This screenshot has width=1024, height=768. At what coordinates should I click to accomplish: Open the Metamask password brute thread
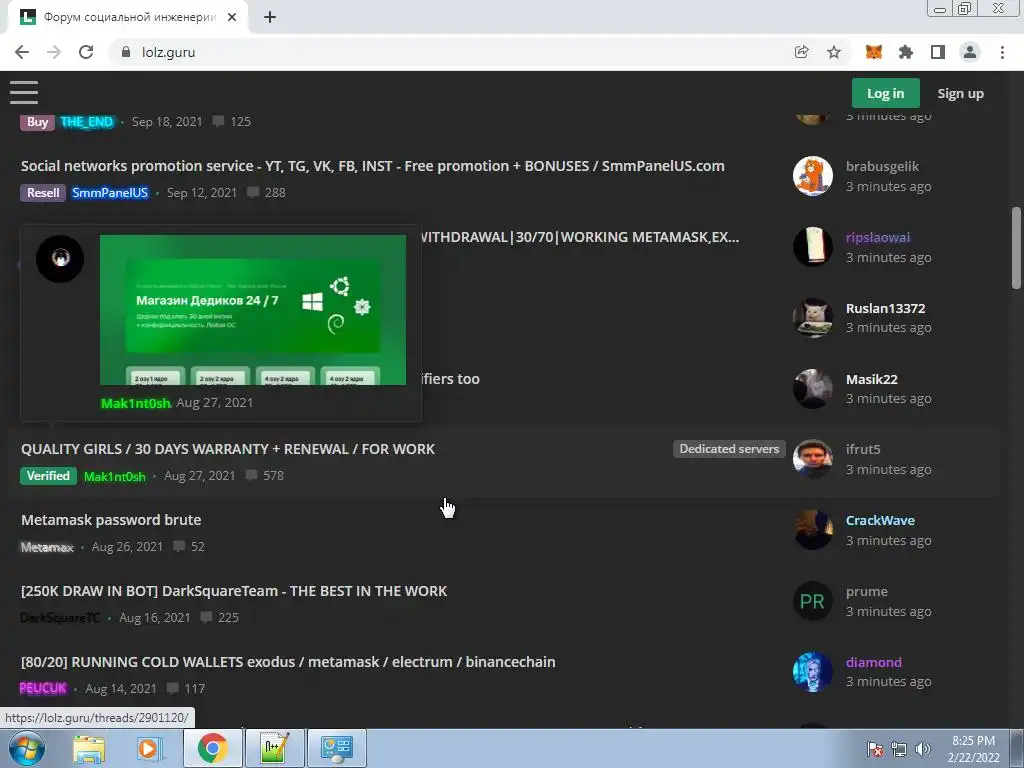111,520
